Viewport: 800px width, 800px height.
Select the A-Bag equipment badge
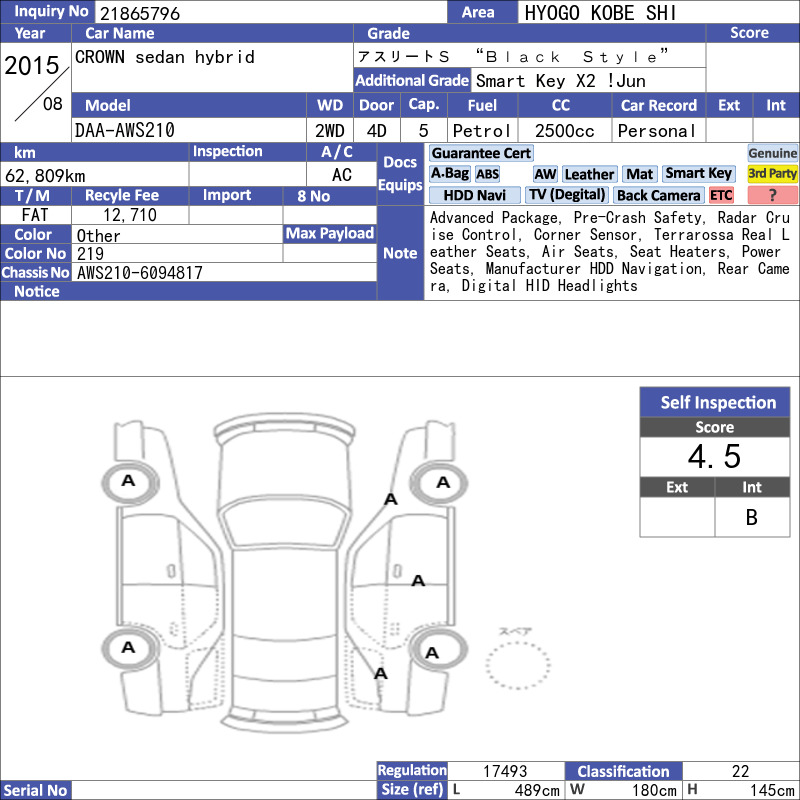tap(449, 174)
